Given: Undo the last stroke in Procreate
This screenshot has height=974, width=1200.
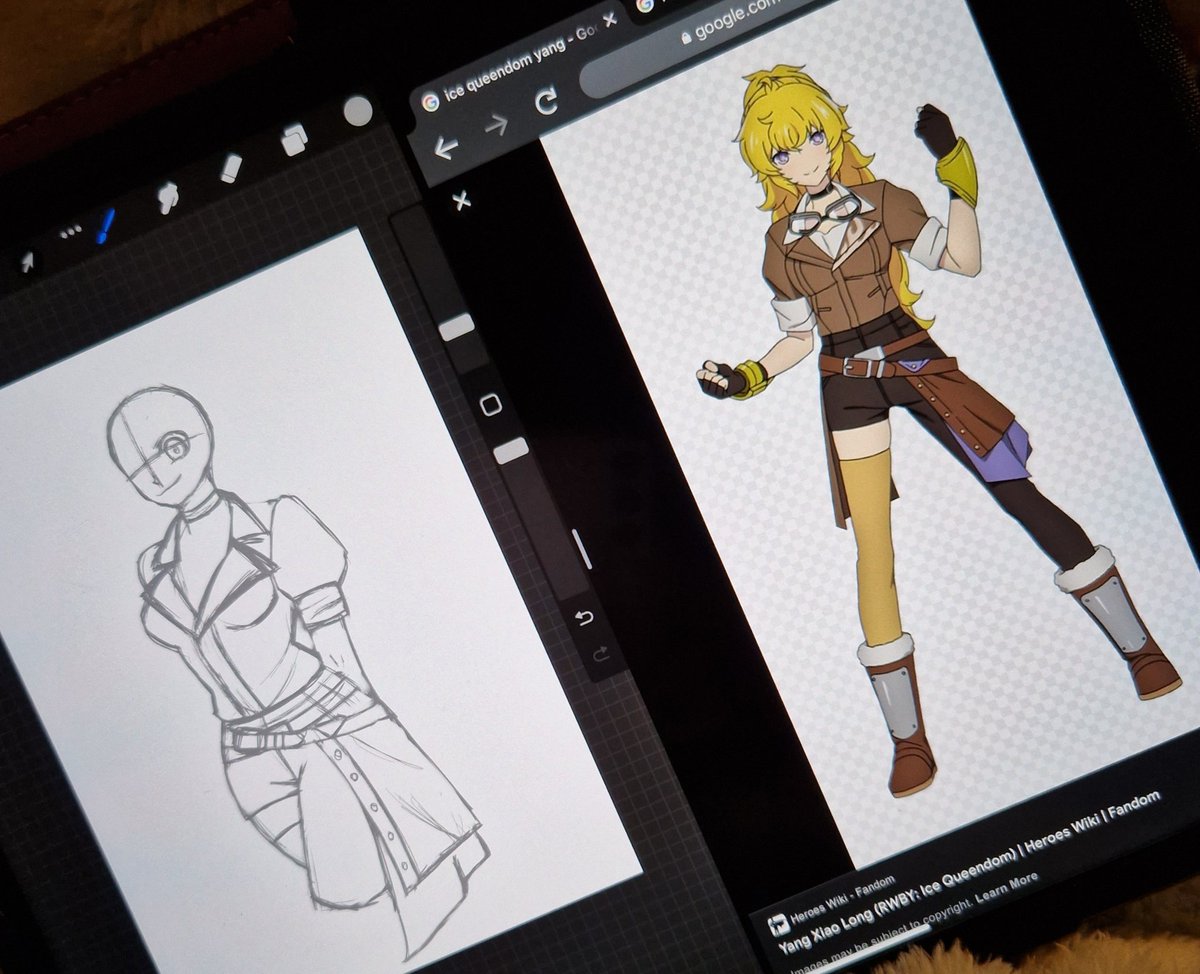Looking at the screenshot, I should (x=585, y=618).
